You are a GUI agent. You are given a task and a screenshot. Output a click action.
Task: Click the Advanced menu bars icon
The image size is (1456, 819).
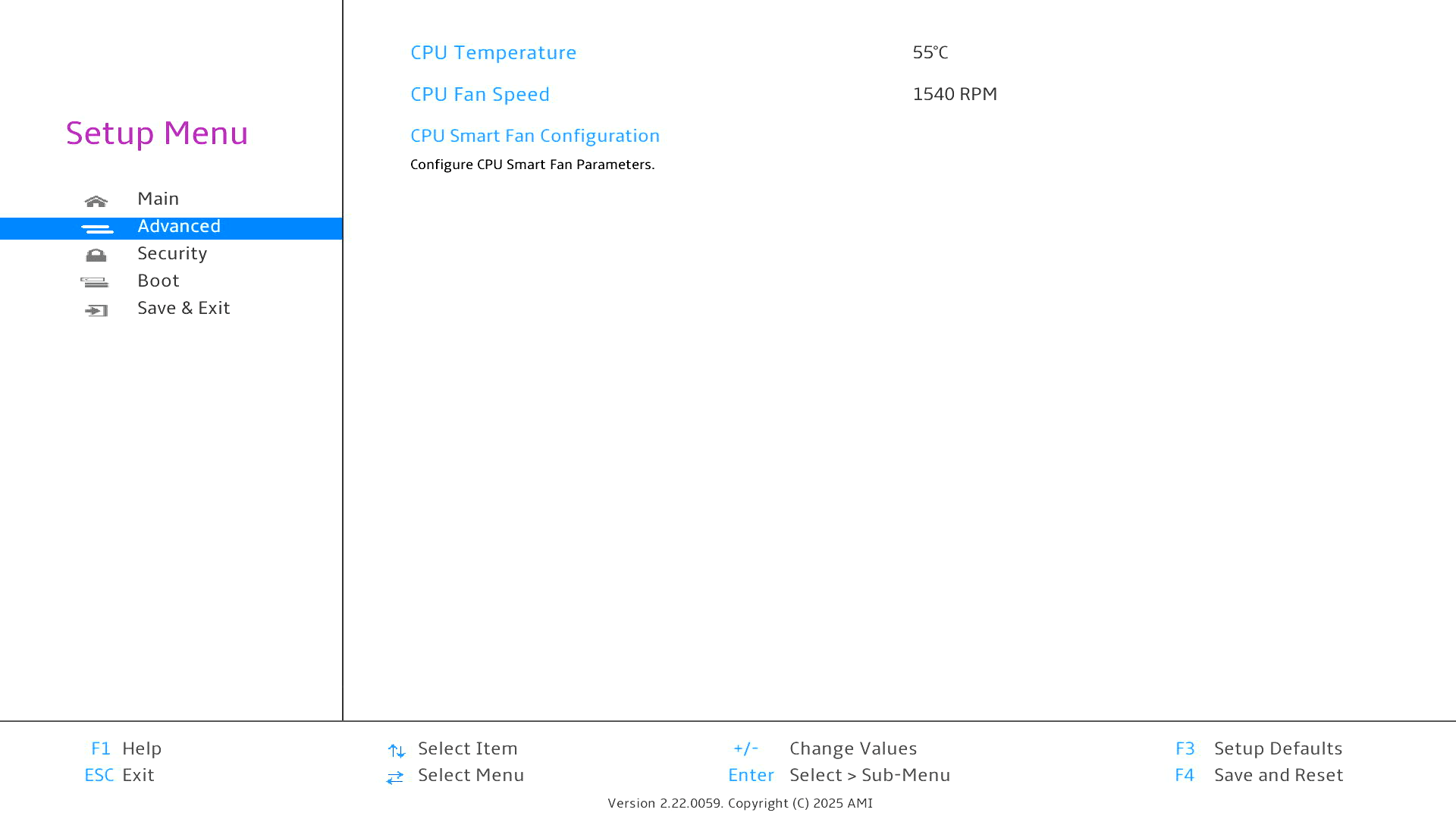(97, 228)
